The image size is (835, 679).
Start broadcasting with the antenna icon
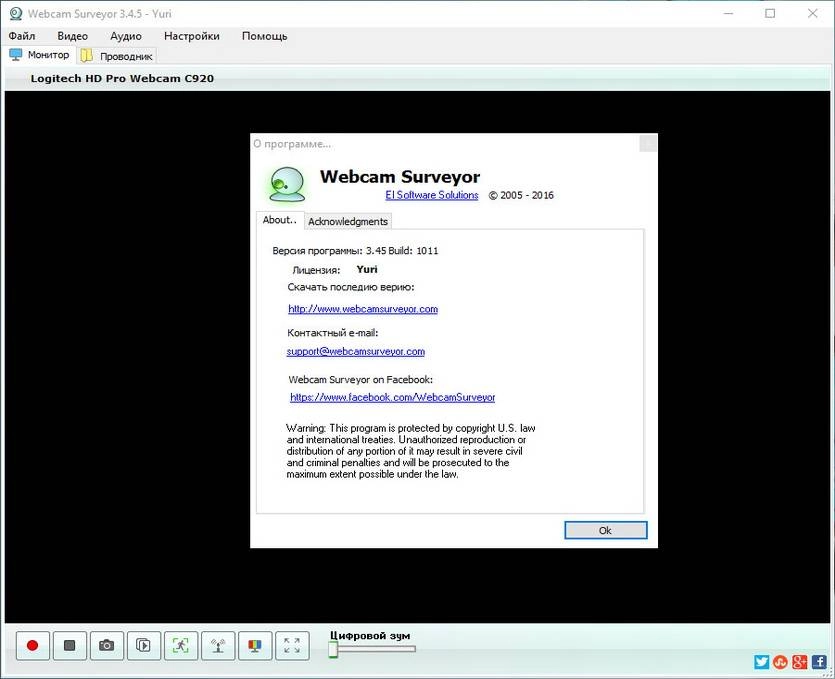[218, 646]
